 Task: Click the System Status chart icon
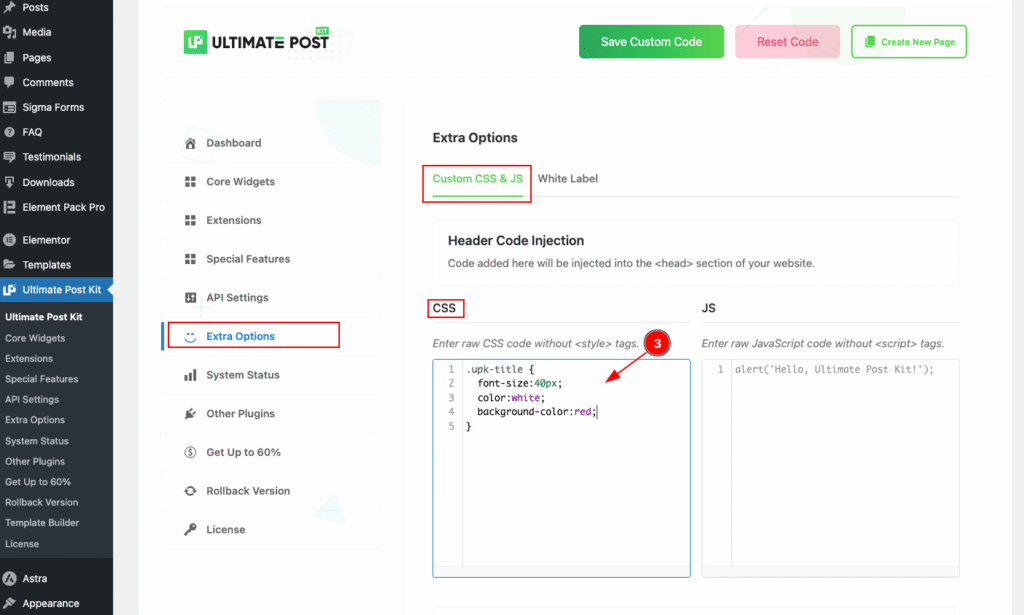(x=190, y=375)
